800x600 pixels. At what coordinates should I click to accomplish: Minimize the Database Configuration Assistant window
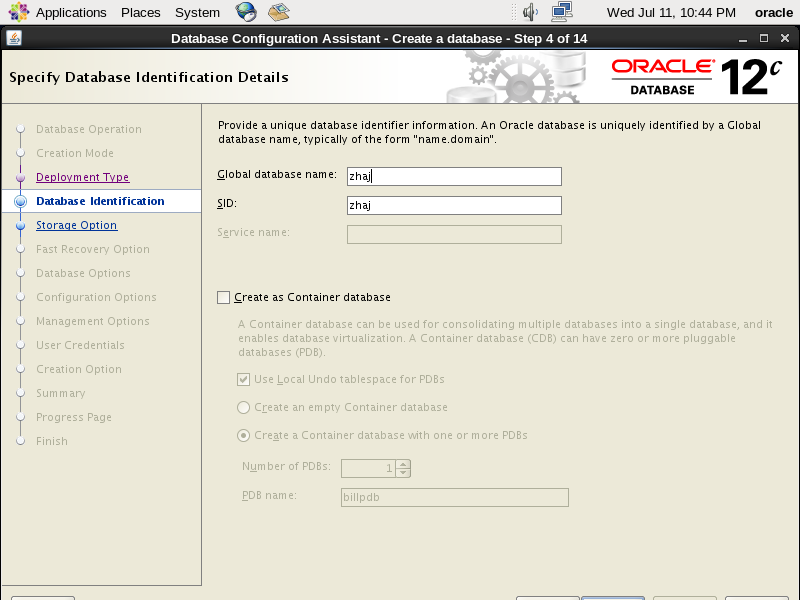[743, 39]
